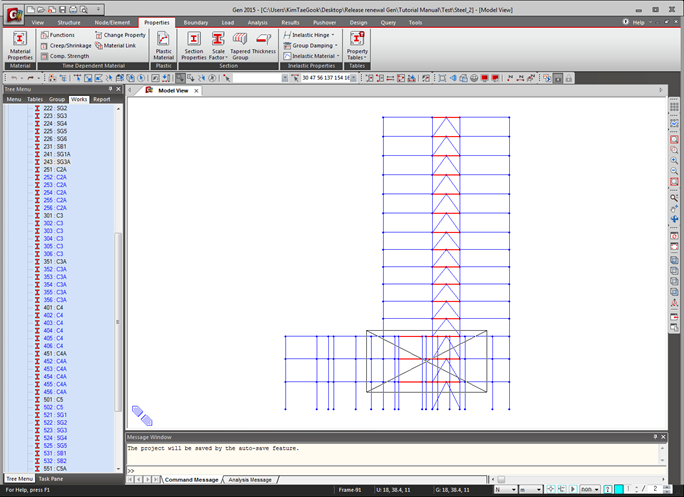Expand the Group Damping dropdown
The width and height of the screenshot is (684, 497).
point(310,46)
